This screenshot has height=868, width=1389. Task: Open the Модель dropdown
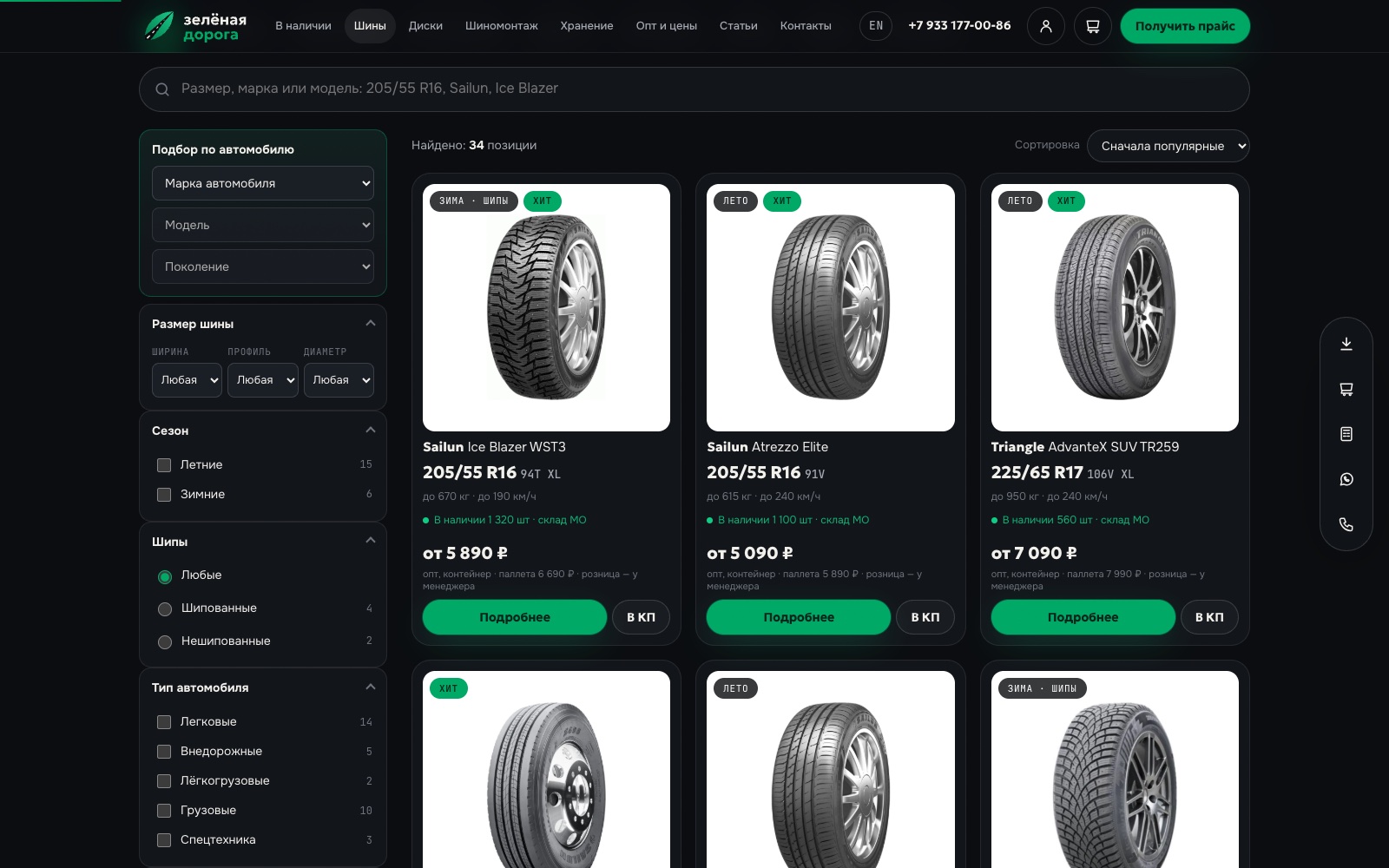tap(263, 225)
